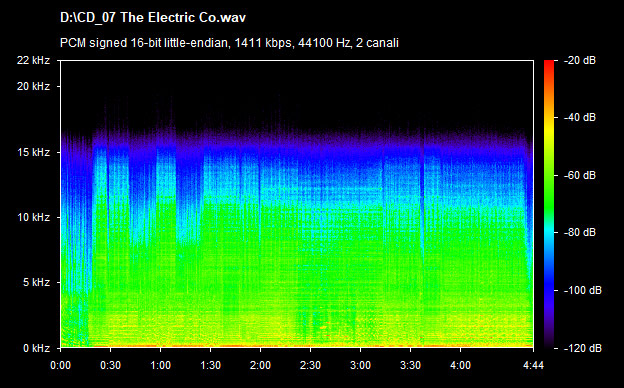Click the -40 dB legend label
Image resolution: width=624 pixels, height=388 pixels.
pos(579,117)
